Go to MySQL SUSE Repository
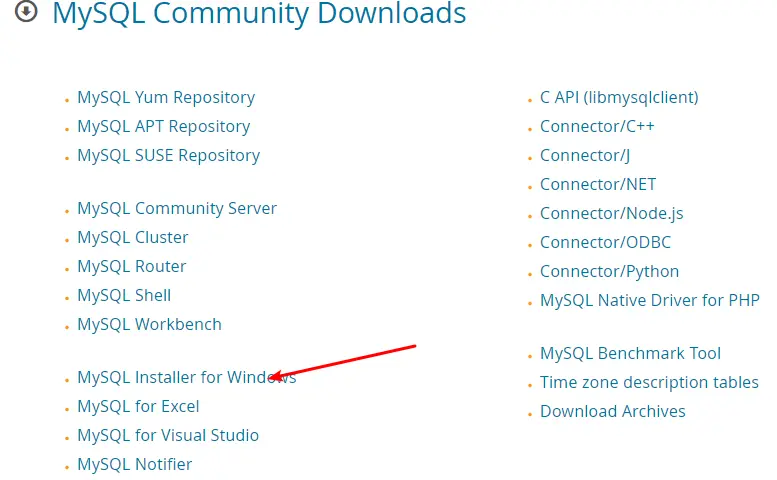The height and width of the screenshot is (480, 777). [168, 155]
